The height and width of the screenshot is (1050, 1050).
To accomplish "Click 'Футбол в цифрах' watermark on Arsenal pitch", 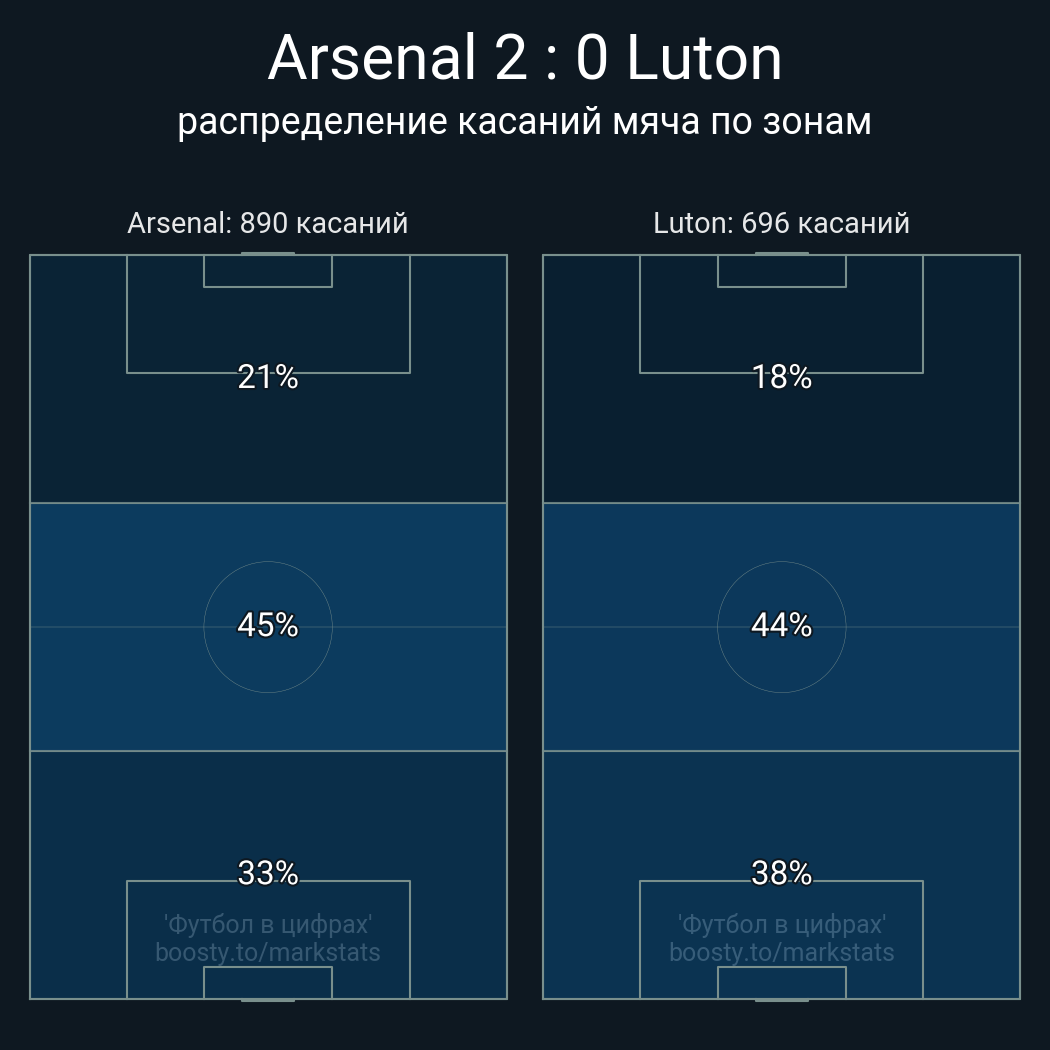I will point(267,924).
